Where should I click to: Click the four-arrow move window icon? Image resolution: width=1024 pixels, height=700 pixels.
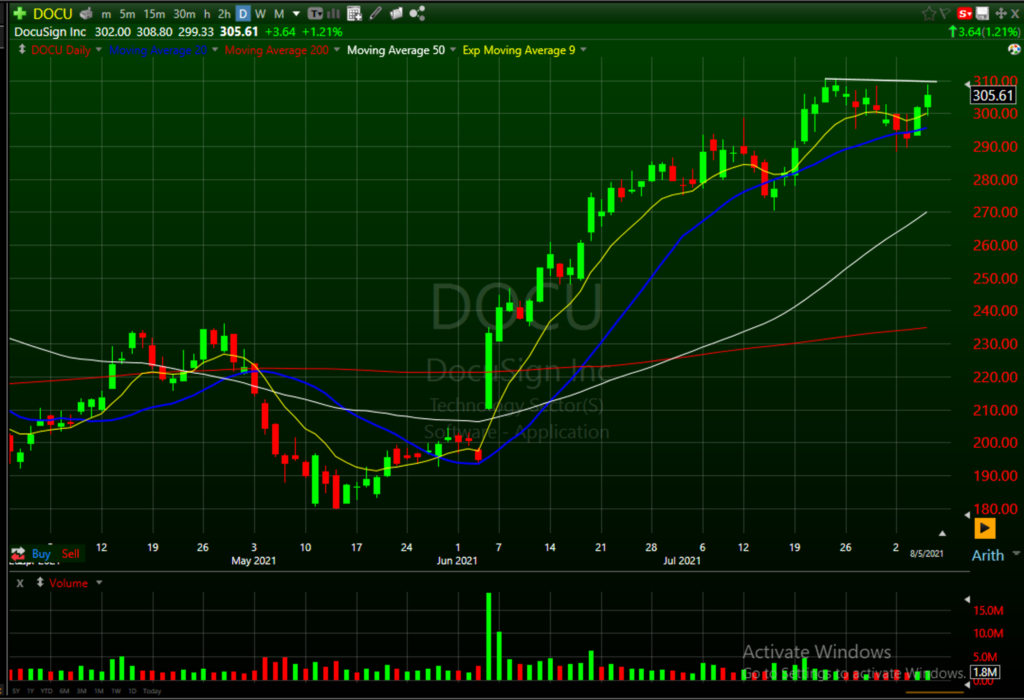pyautogui.click(x=1000, y=13)
